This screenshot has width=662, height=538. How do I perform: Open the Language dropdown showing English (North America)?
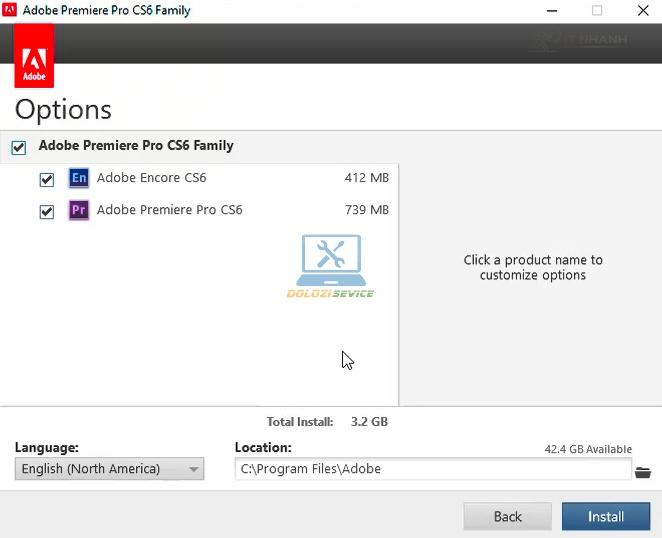pyautogui.click(x=109, y=469)
